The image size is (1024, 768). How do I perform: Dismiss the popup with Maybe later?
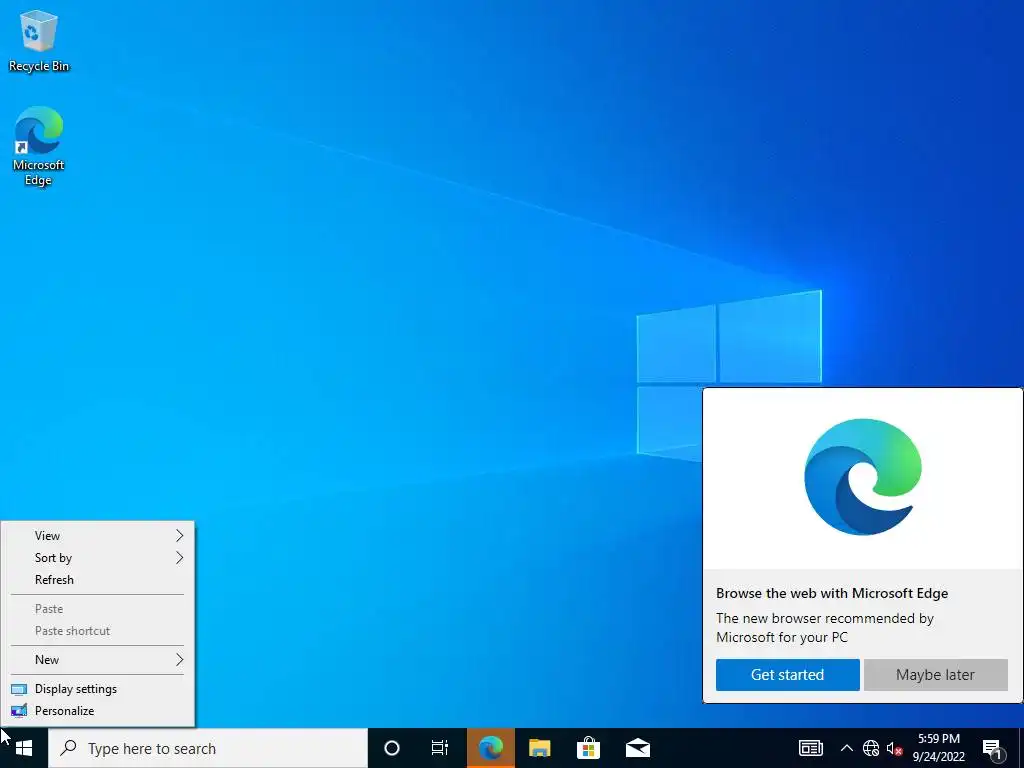tap(935, 675)
